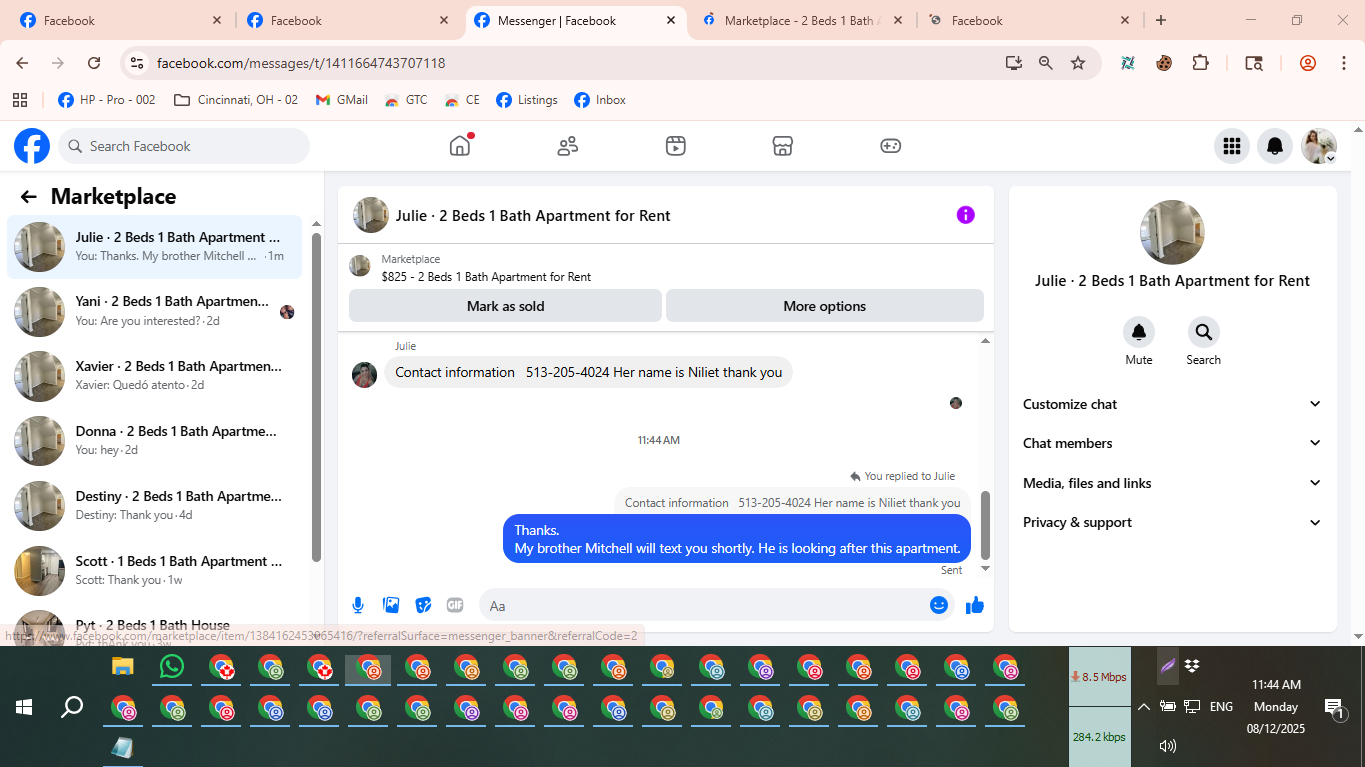Choose a sticker to send
The width and height of the screenshot is (1365, 767).
(423, 605)
